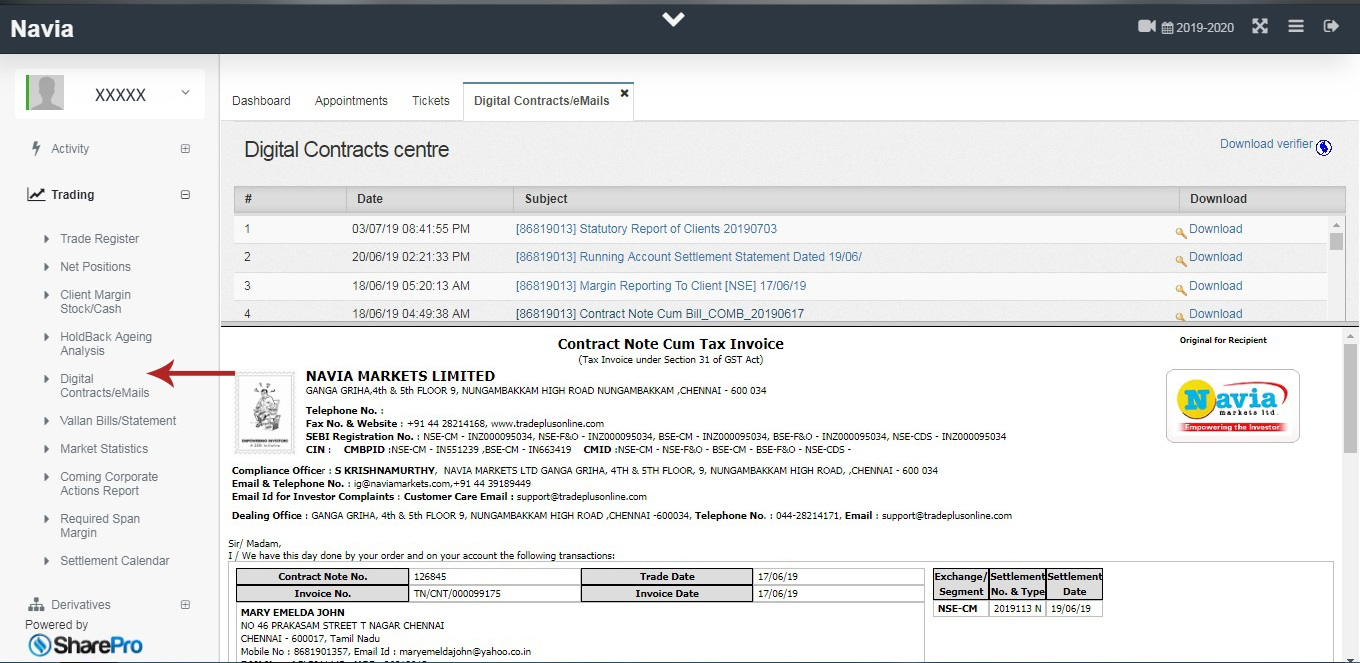This screenshot has width=1360, height=663.
Task: Click the blue verifier icon
Action: point(1324,148)
